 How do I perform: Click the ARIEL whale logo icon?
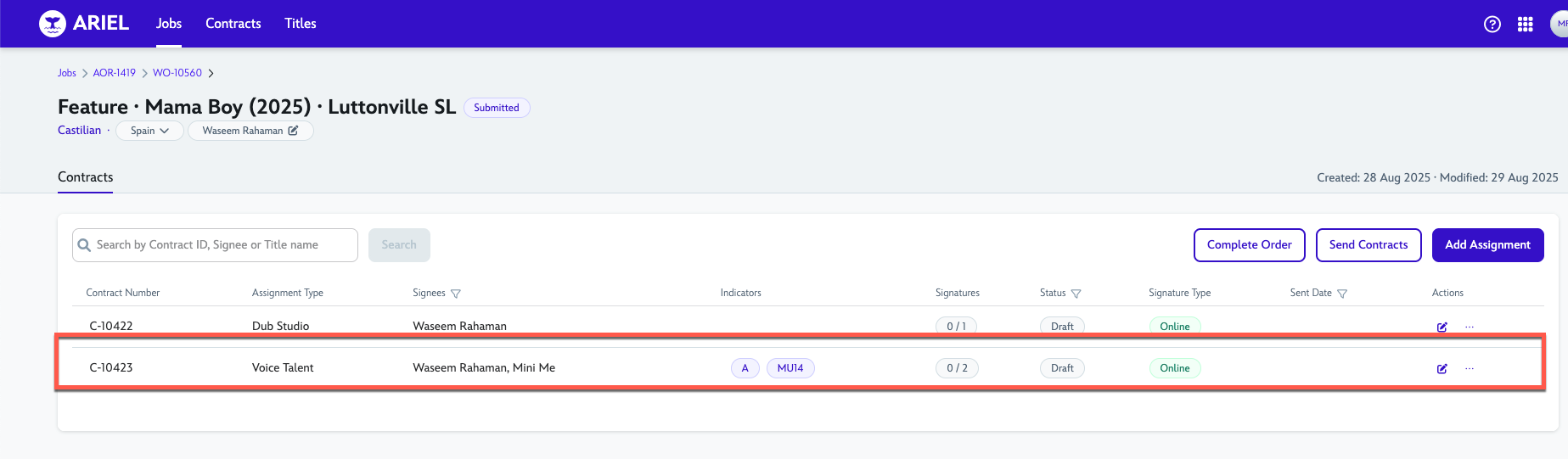pyautogui.click(x=53, y=24)
